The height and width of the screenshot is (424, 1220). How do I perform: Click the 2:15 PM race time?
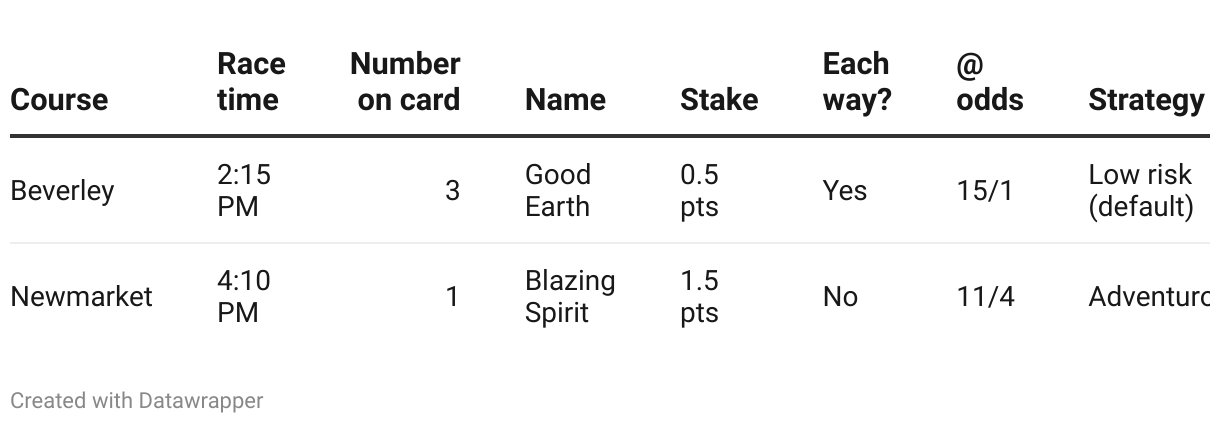(243, 191)
